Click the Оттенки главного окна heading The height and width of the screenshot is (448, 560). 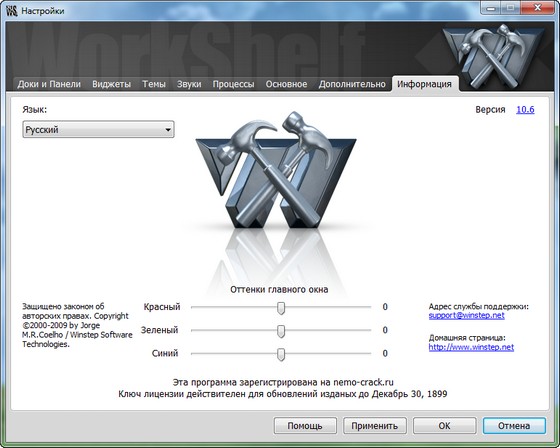coord(279,289)
